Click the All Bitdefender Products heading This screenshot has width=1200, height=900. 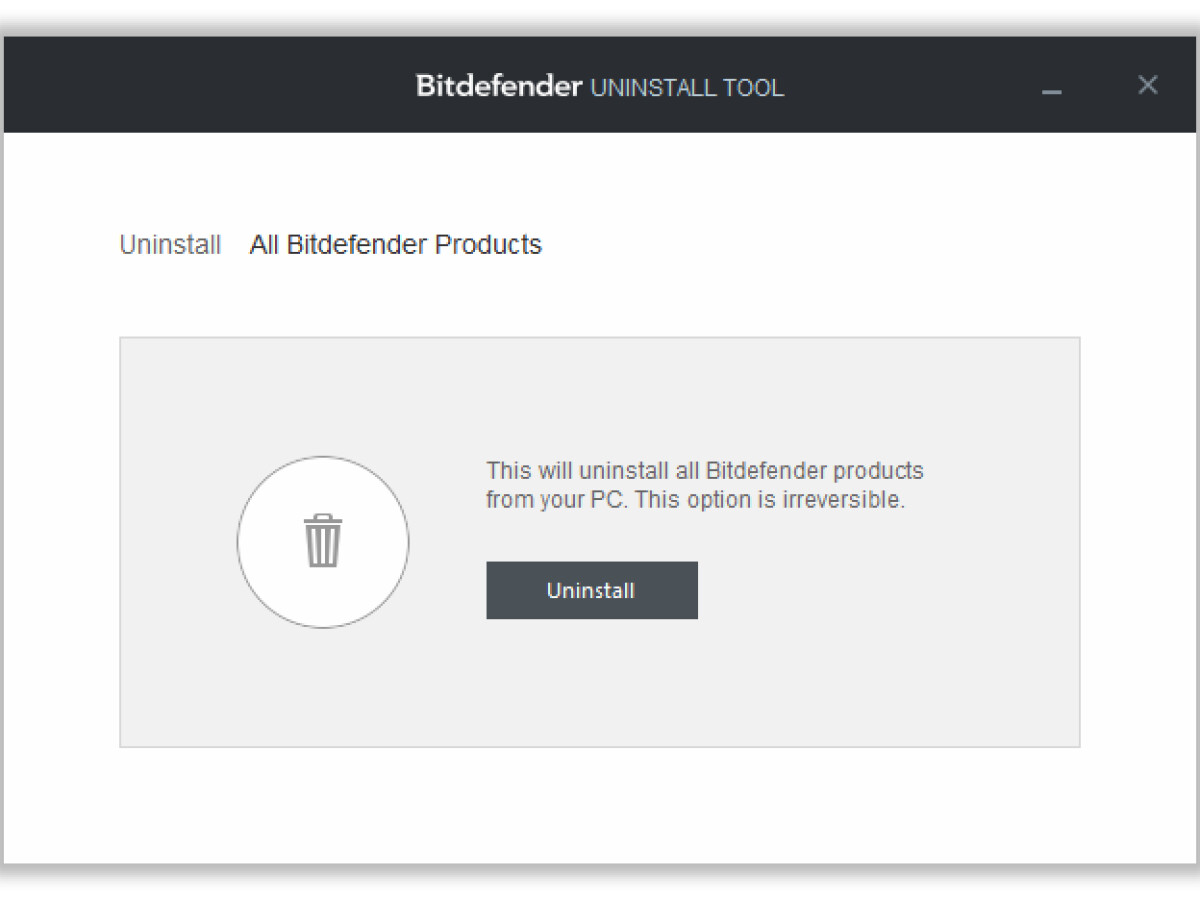395,244
